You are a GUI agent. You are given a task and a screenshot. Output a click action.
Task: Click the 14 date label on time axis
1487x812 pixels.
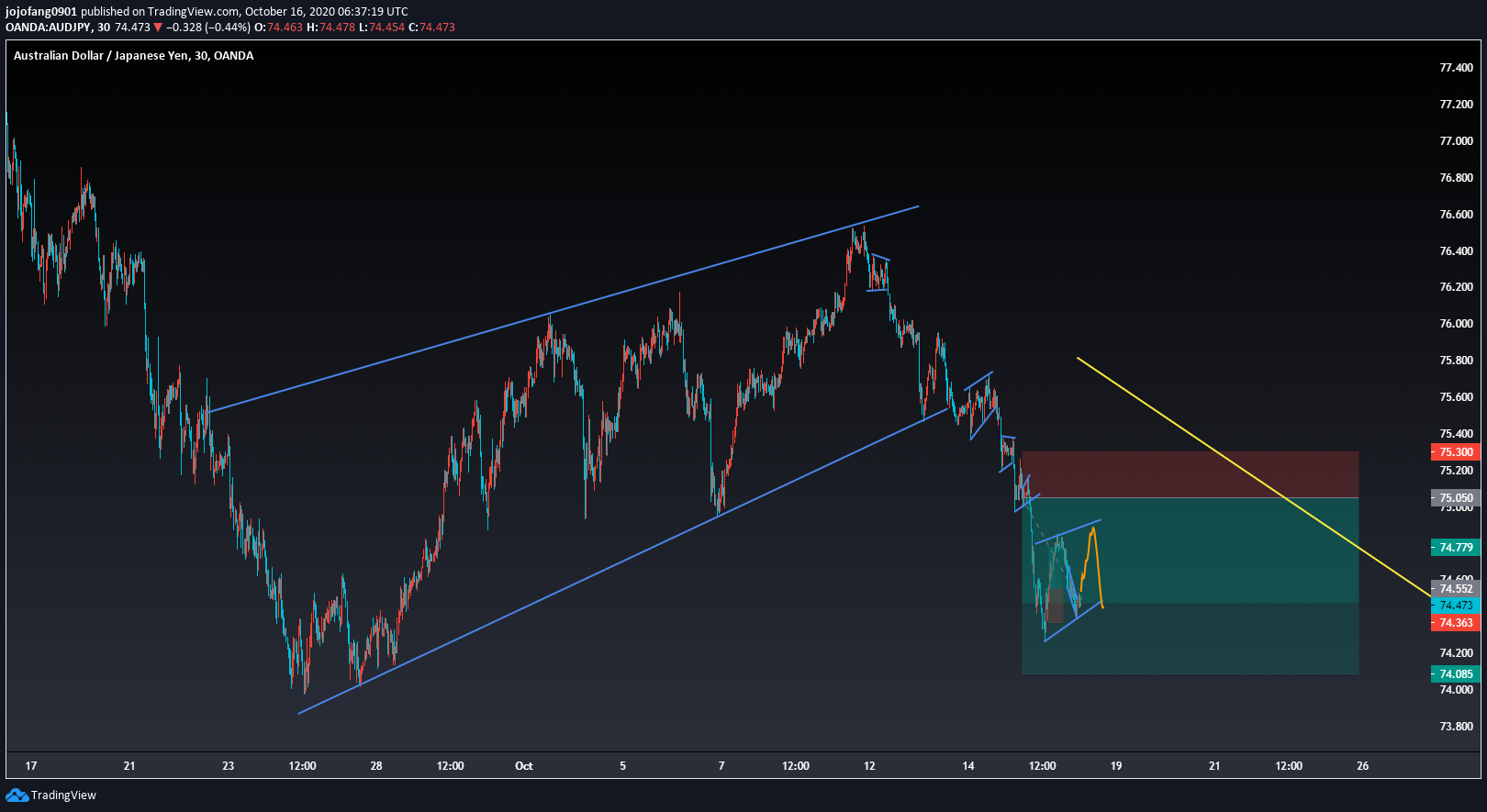click(968, 766)
